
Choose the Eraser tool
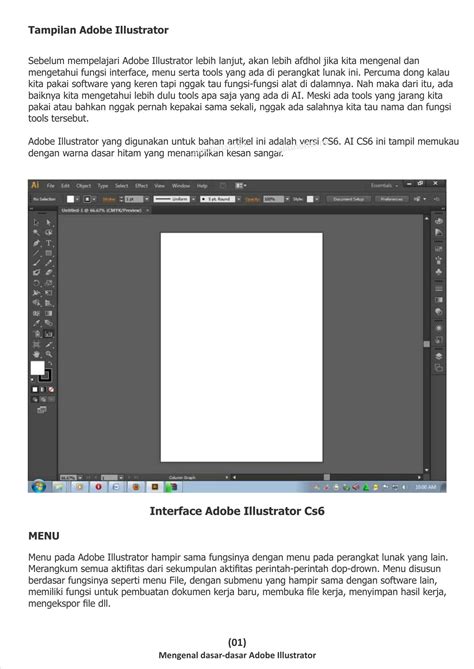[49, 273]
